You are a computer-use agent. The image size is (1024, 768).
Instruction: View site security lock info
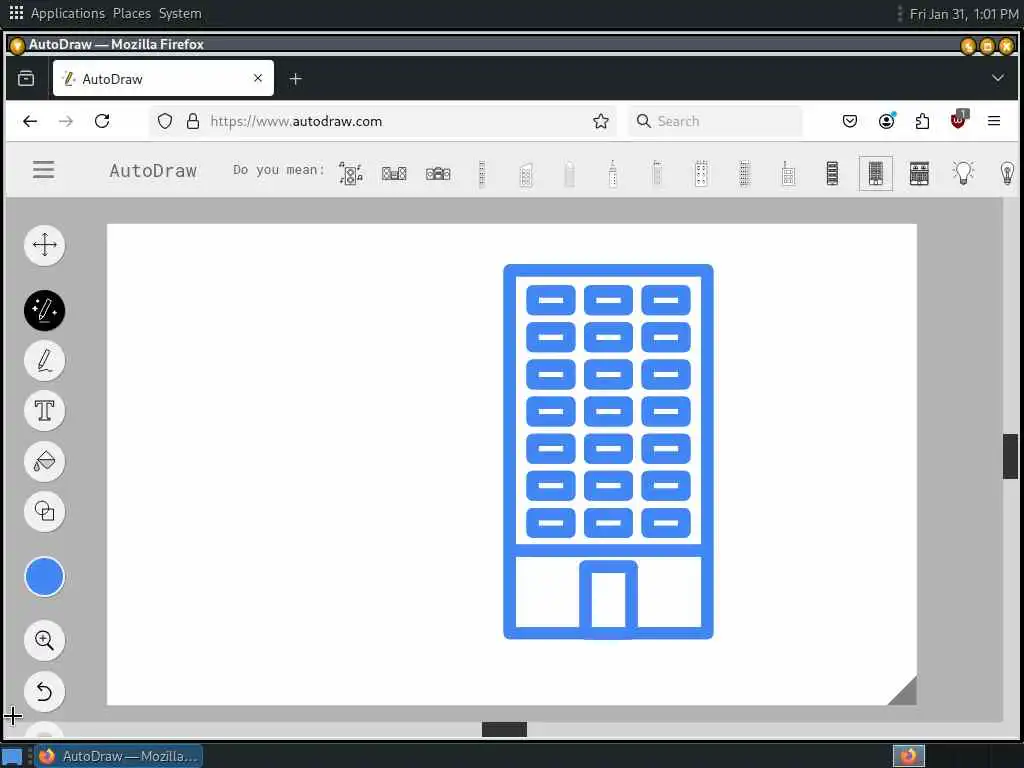point(193,121)
